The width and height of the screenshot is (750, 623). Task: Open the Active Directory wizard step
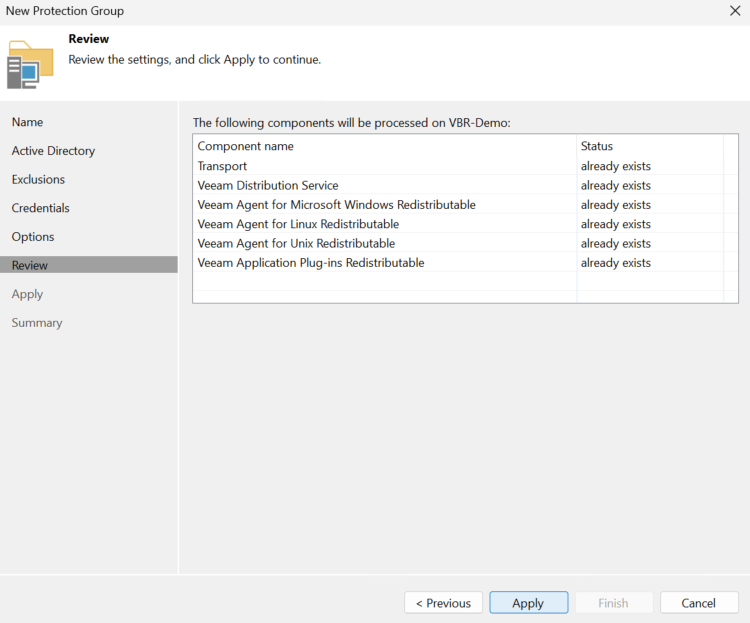pos(54,151)
